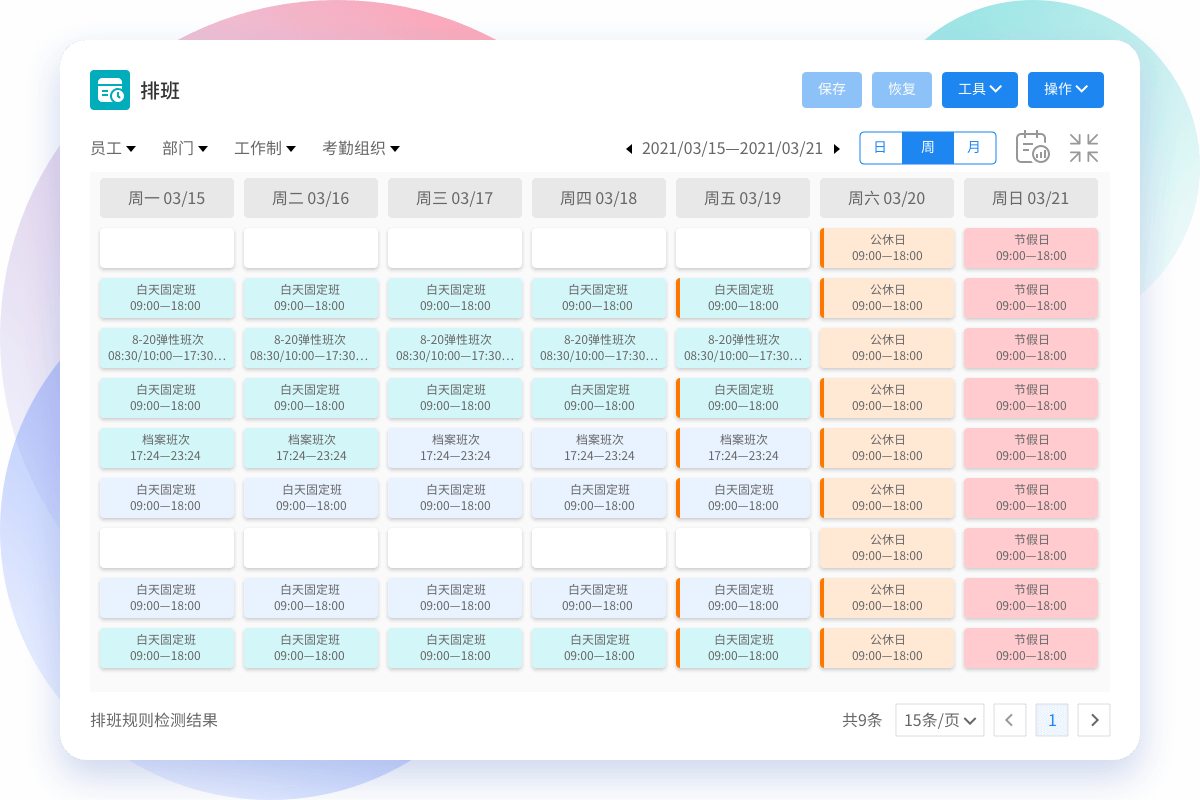Go to previous page in pagination
The height and width of the screenshot is (800, 1200).
pos(1010,720)
